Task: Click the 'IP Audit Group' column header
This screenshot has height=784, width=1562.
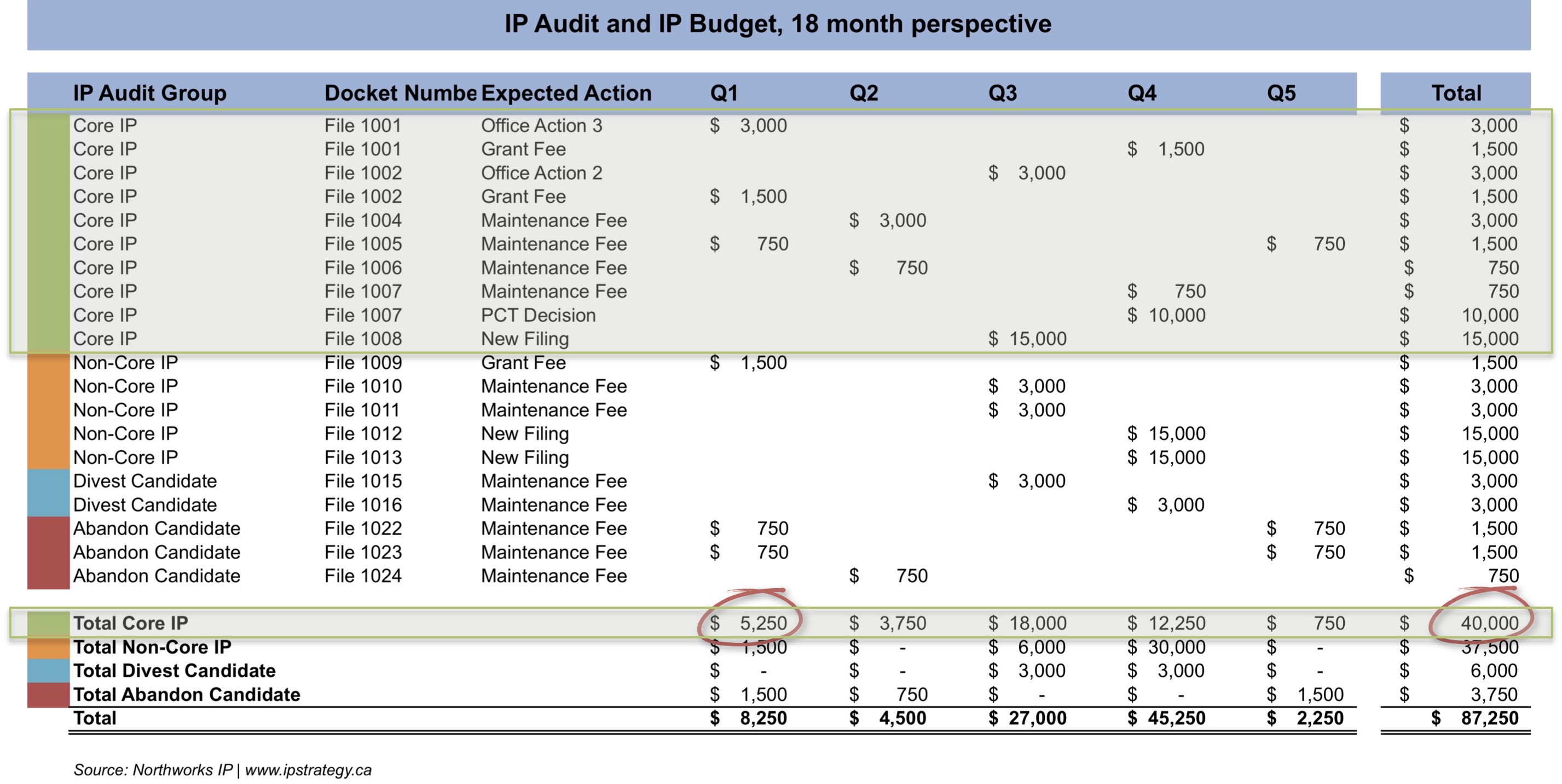Action: coord(150,93)
